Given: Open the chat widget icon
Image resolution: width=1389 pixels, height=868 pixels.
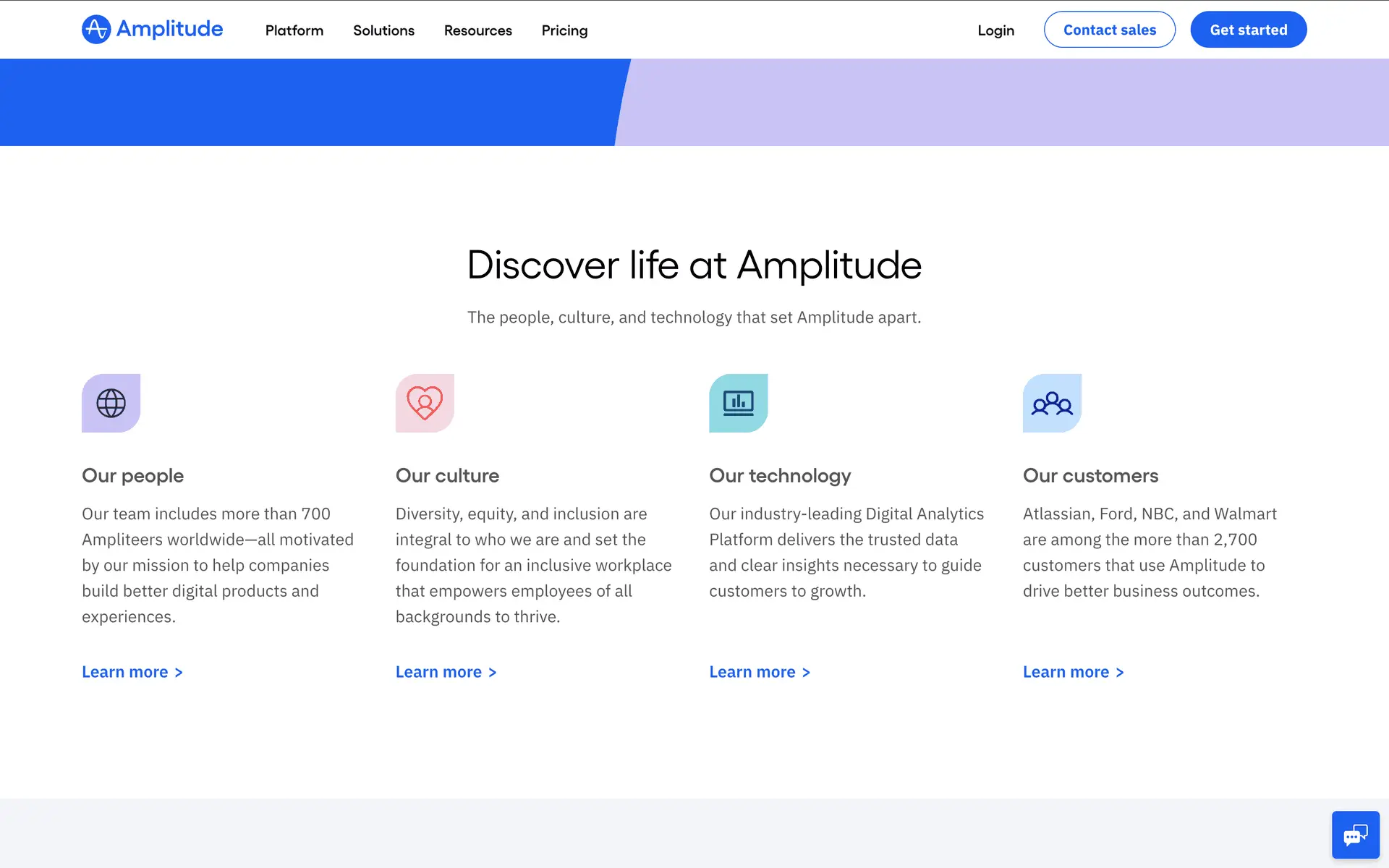Looking at the screenshot, I should click(1355, 835).
